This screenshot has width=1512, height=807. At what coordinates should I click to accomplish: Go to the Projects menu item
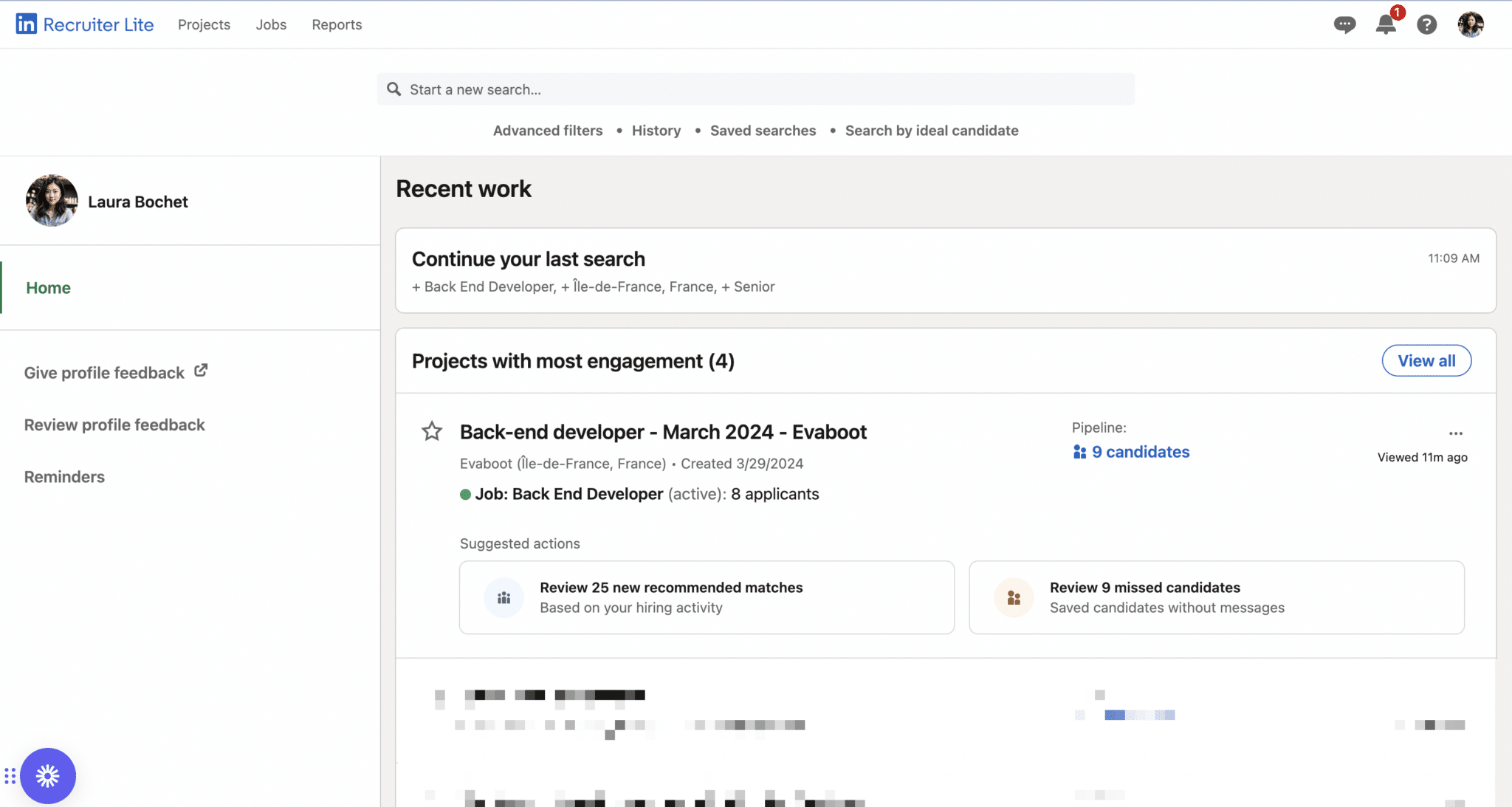[x=204, y=24]
